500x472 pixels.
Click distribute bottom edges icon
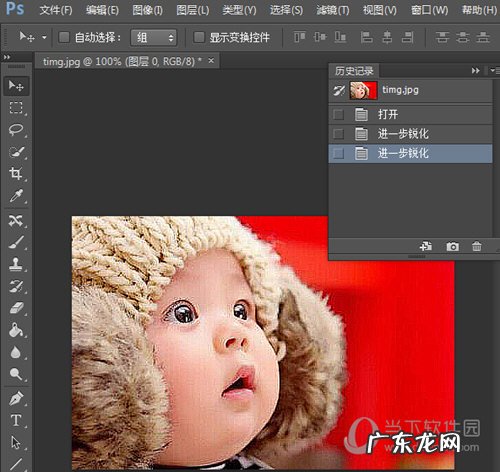[x=483, y=37]
